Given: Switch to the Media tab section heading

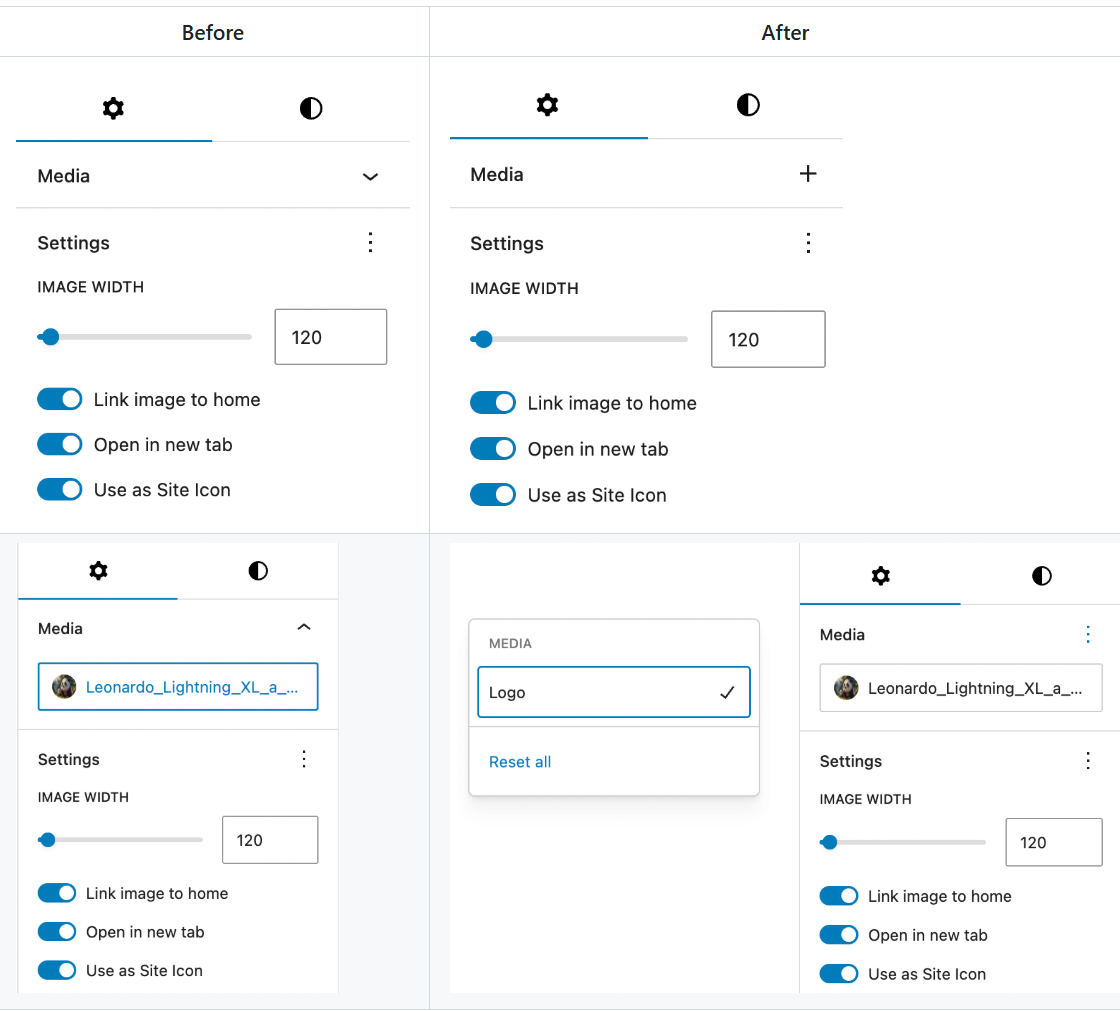Looking at the screenshot, I should pos(63,175).
